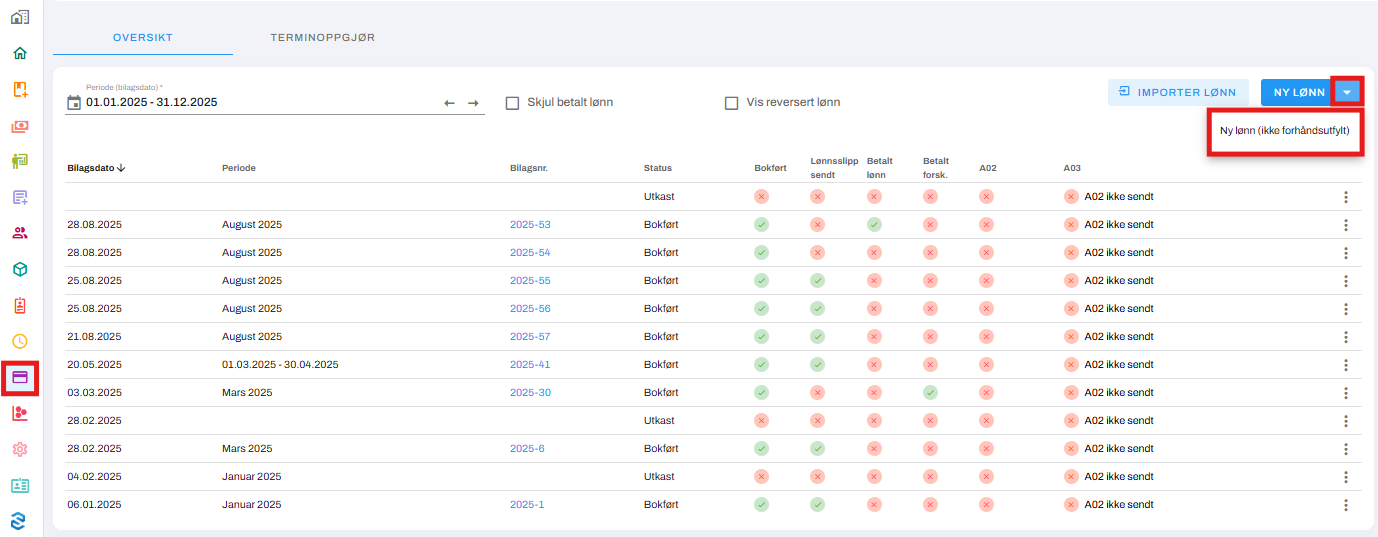Open voucher link 2025-6
The width and height of the screenshot is (1378, 537).
[x=527, y=449]
